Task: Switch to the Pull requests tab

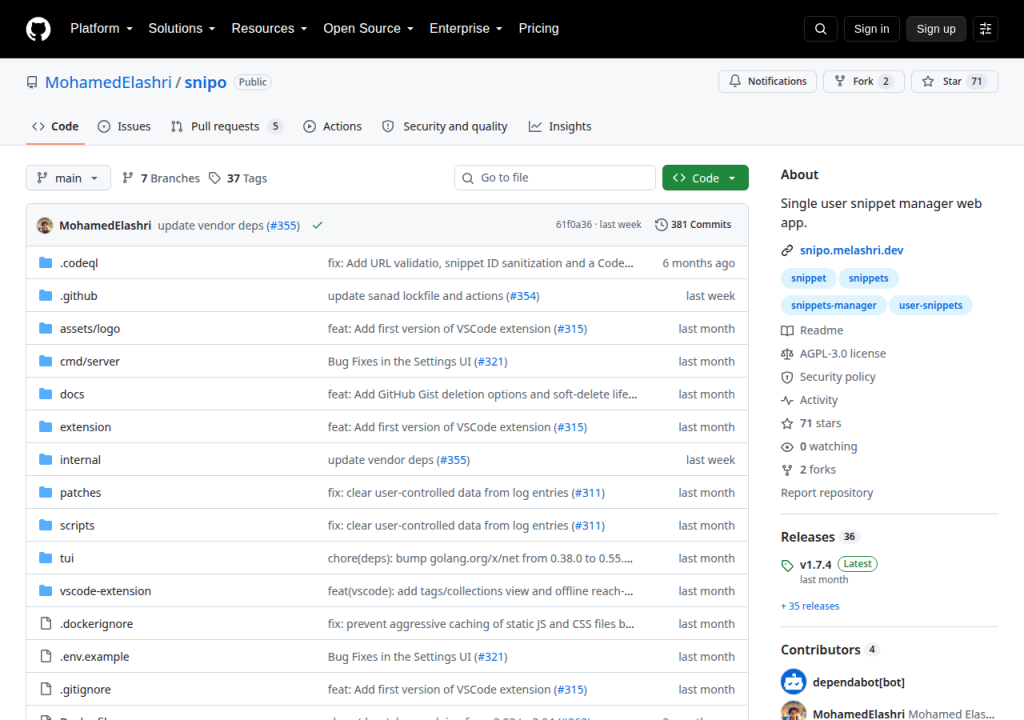Action: [227, 127]
